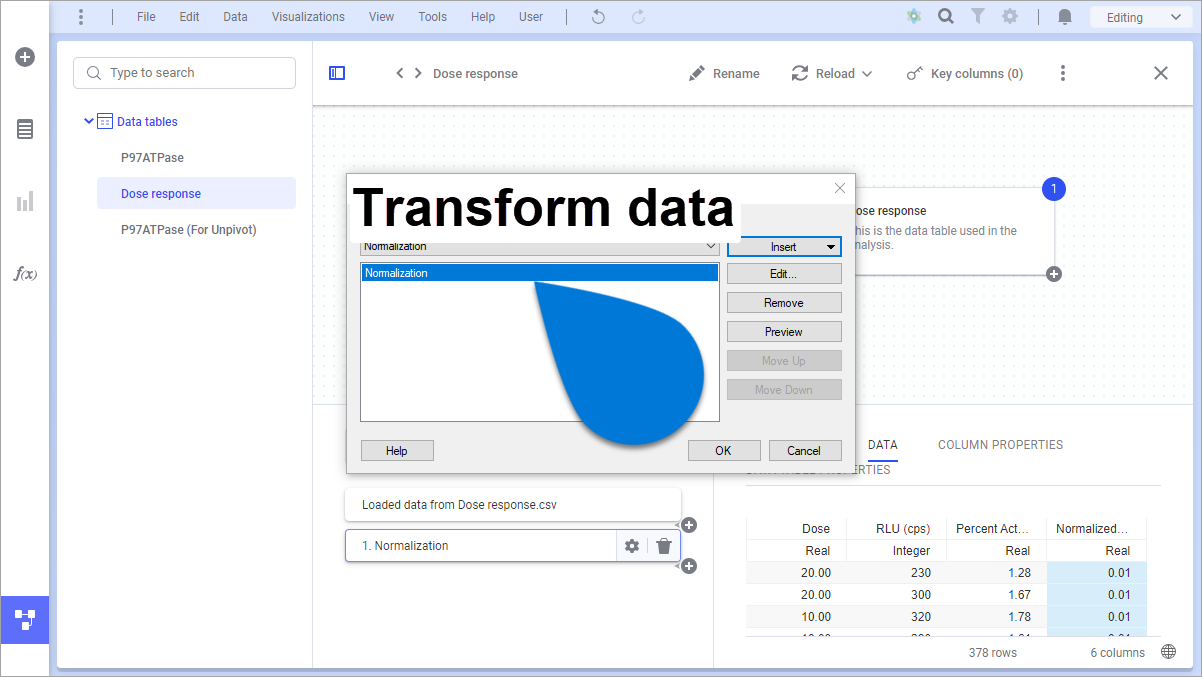Viewport: 1202px width, 677px height.
Task: Open the transformation method Normalization dropdown
Action: (x=539, y=246)
